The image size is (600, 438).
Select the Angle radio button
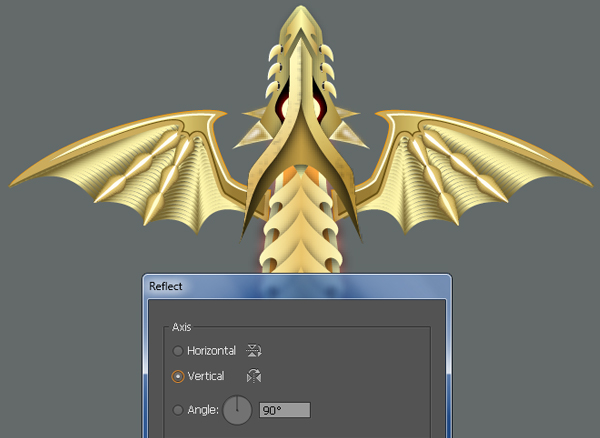[178, 410]
